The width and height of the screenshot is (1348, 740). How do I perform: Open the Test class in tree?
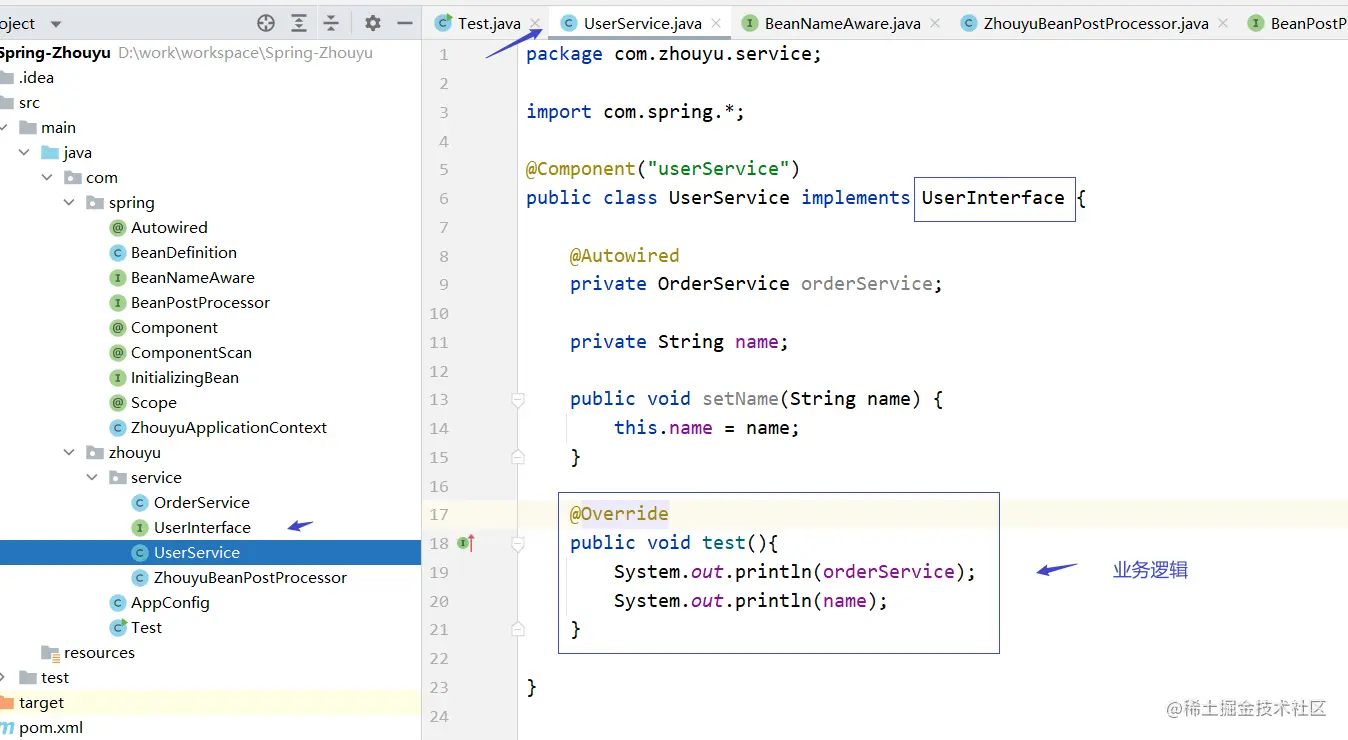click(146, 627)
